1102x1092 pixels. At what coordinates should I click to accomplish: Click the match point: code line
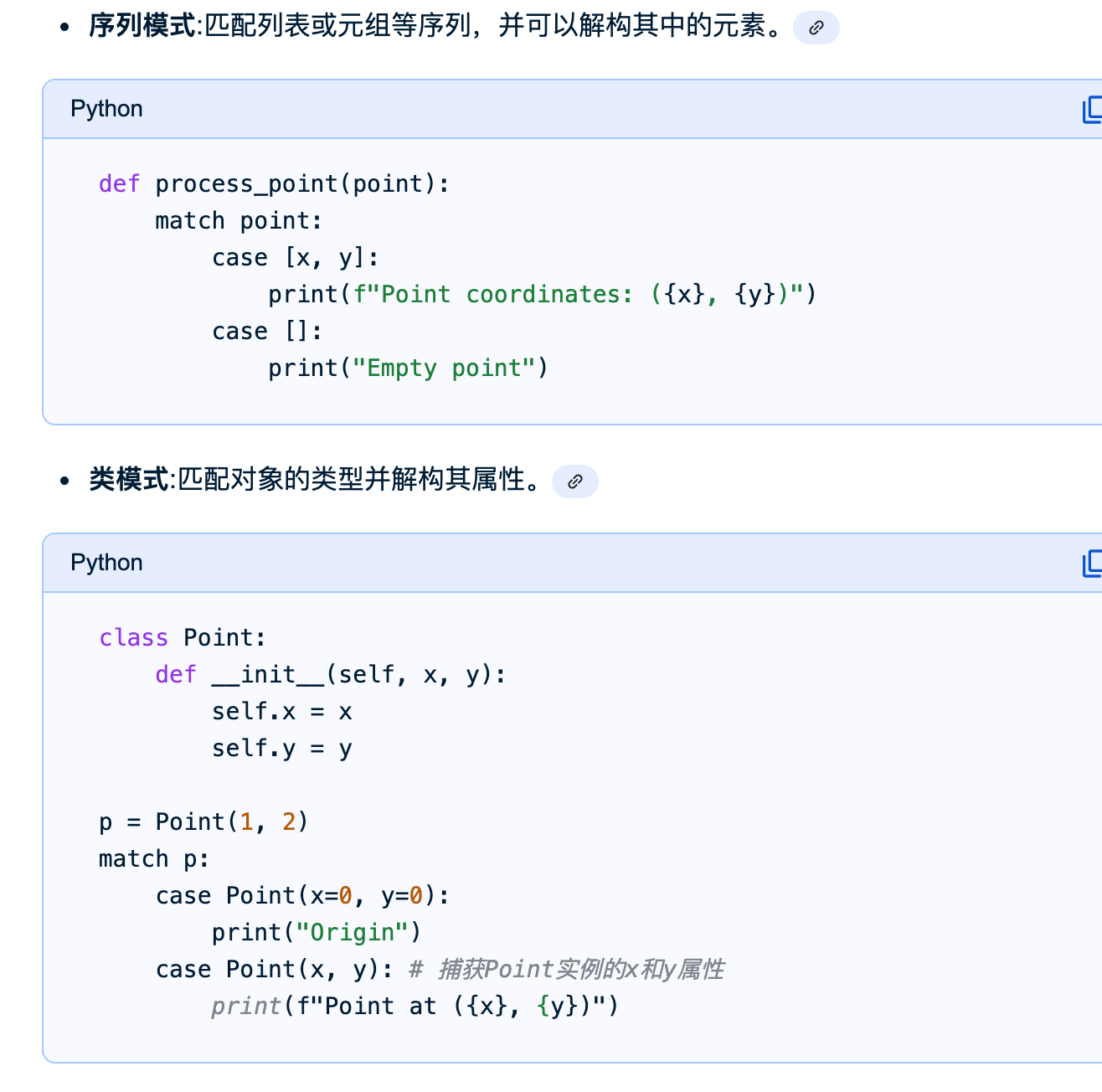click(x=239, y=221)
